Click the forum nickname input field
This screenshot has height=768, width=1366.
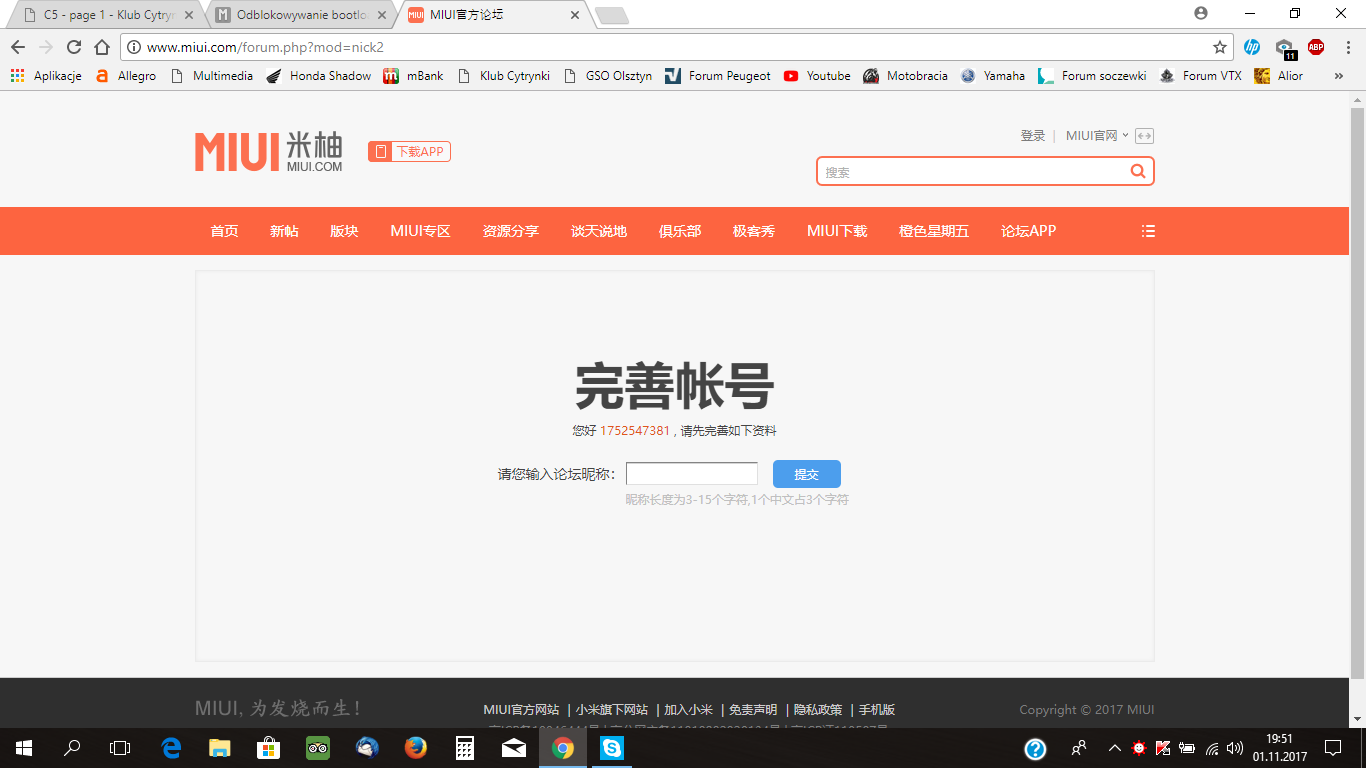(691, 474)
